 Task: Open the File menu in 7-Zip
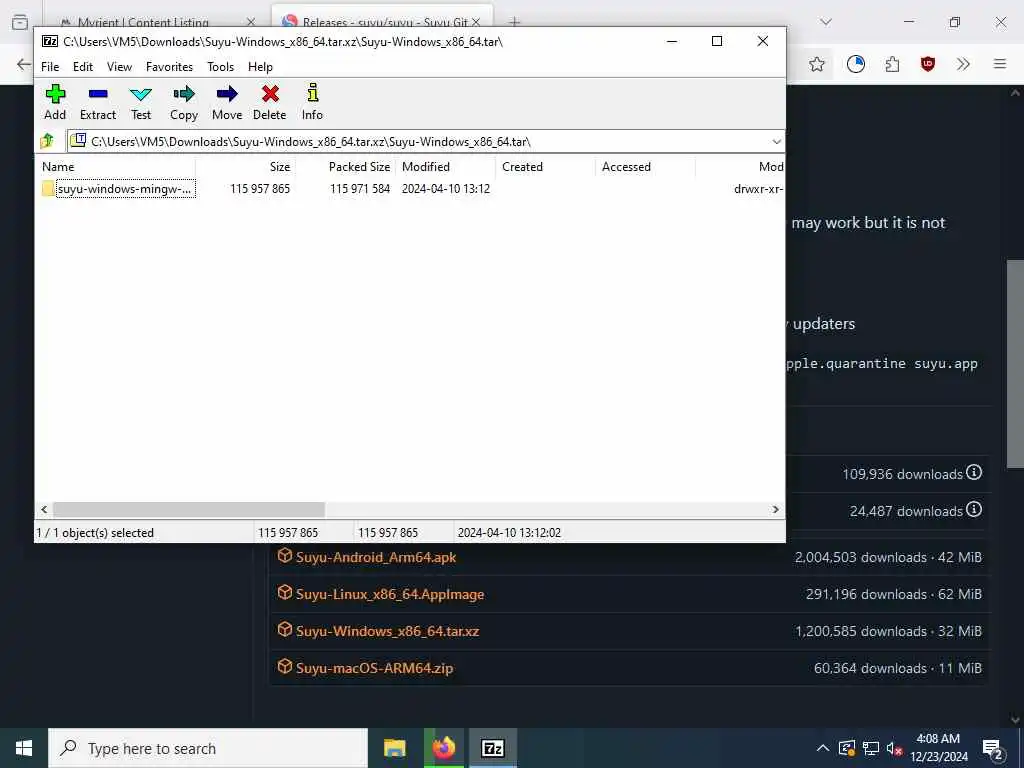(x=50, y=67)
